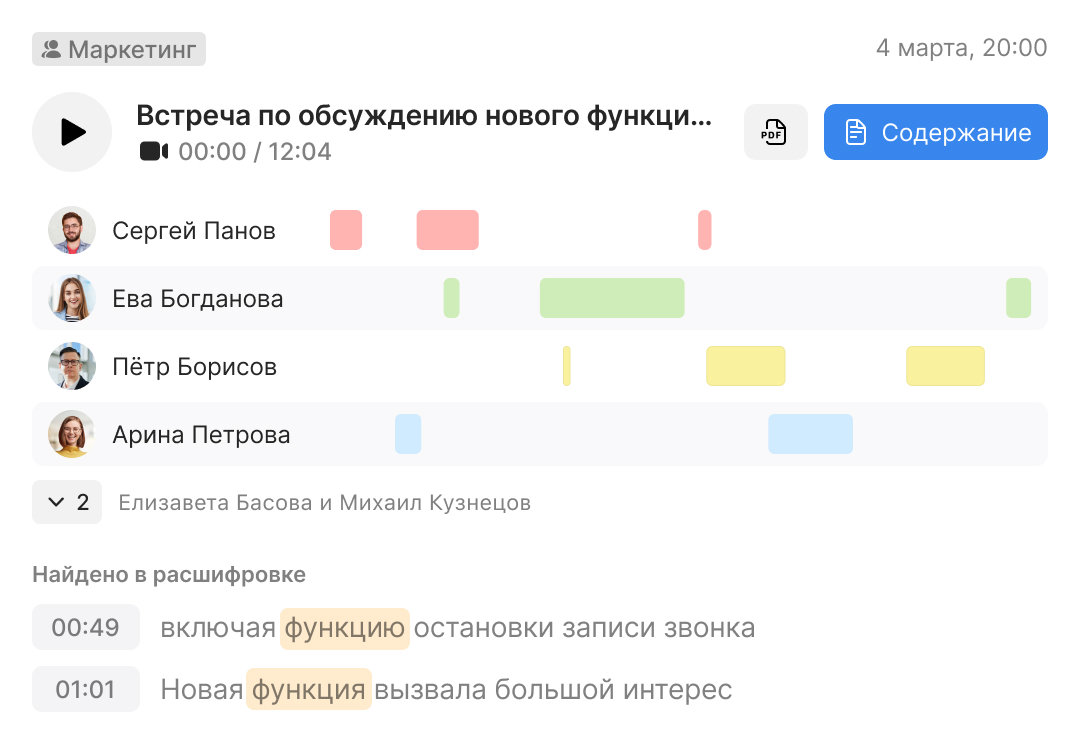Click the last yellow segment of Пётр Борисов

pyautogui.click(x=945, y=365)
